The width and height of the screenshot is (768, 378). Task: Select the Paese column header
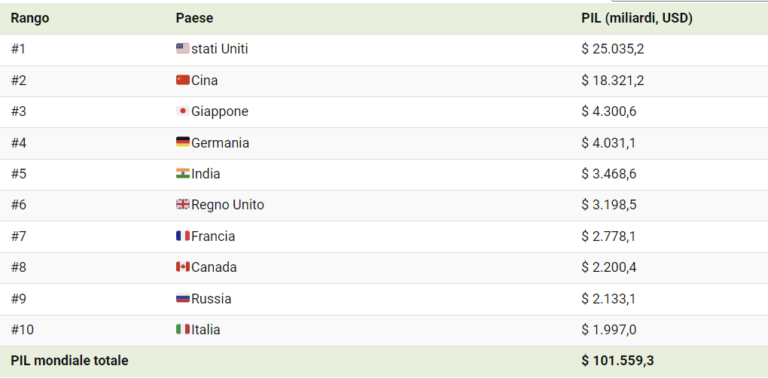pos(194,18)
